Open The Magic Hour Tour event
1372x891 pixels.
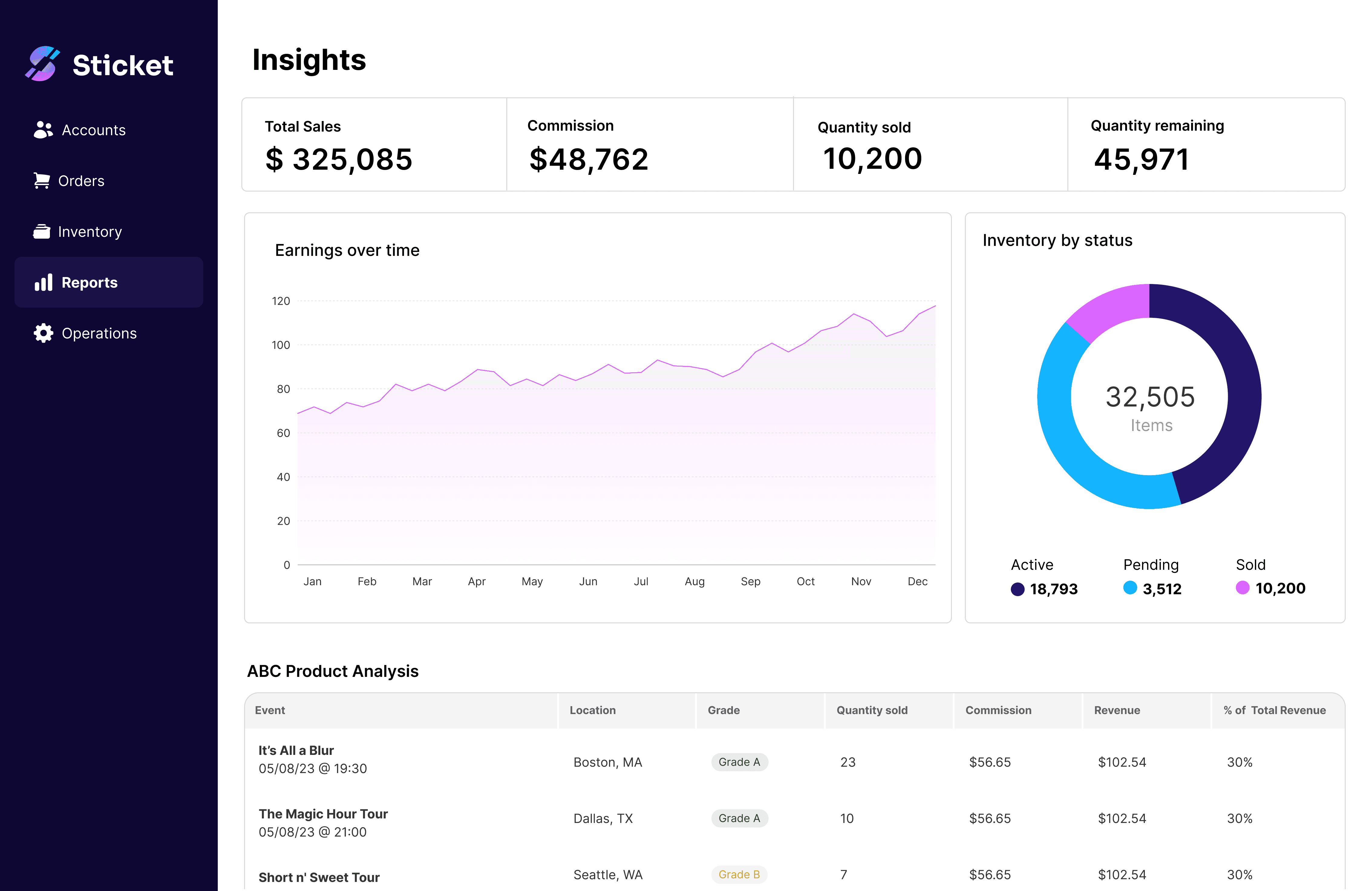[x=323, y=814]
